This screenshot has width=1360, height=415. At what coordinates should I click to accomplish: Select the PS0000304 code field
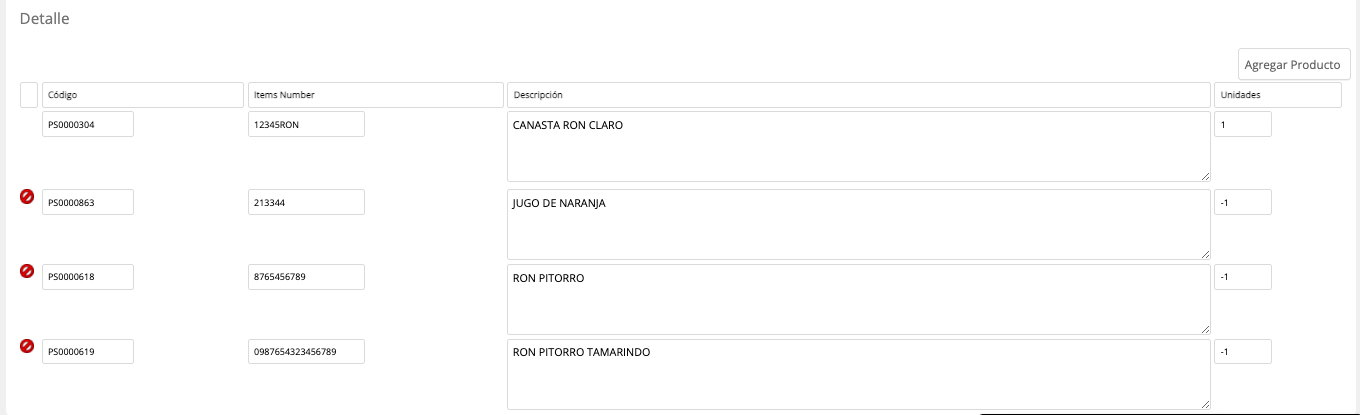[x=88, y=124]
